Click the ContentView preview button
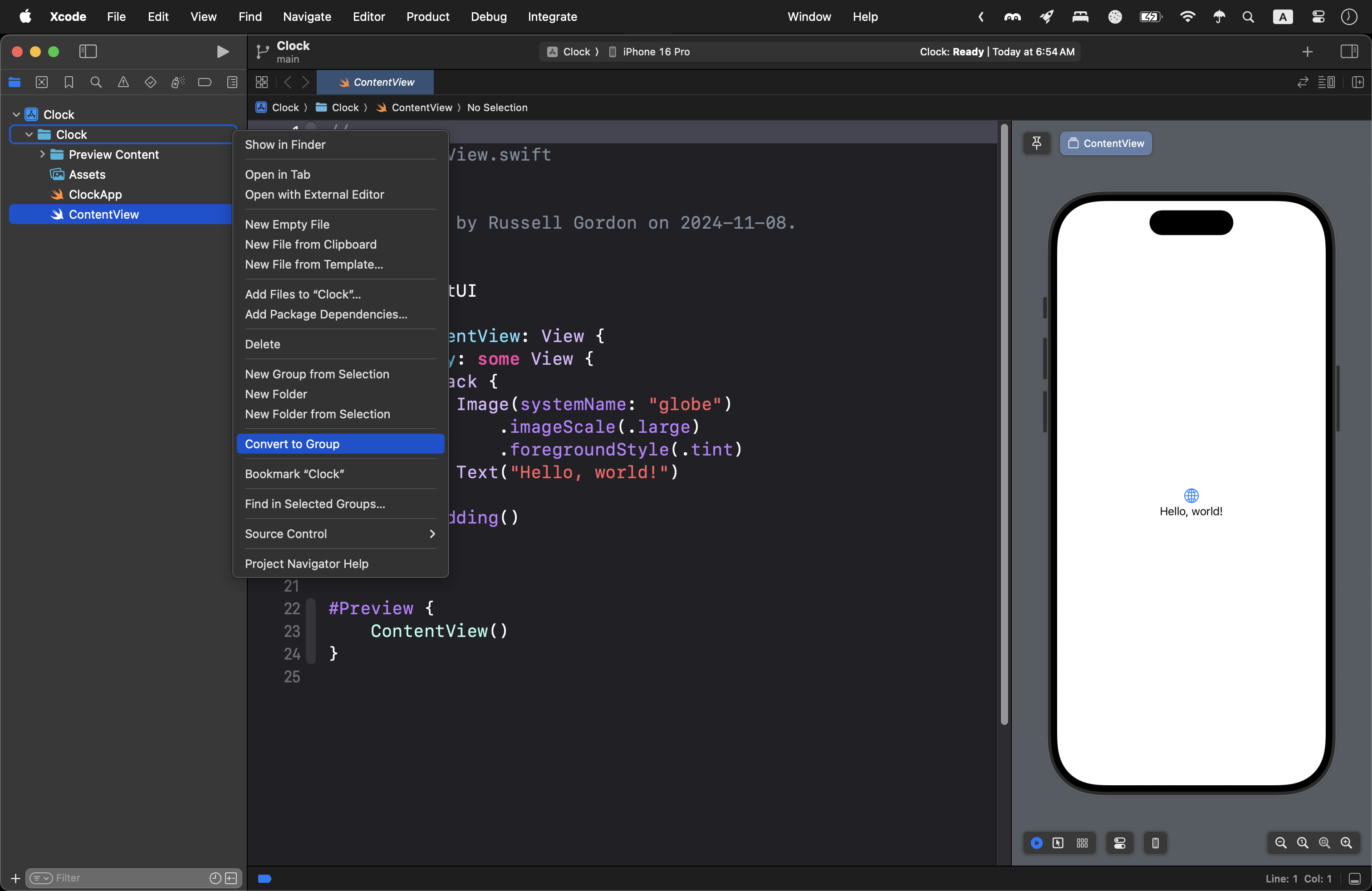The height and width of the screenshot is (891, 1372). click(x=1106, y=143)
